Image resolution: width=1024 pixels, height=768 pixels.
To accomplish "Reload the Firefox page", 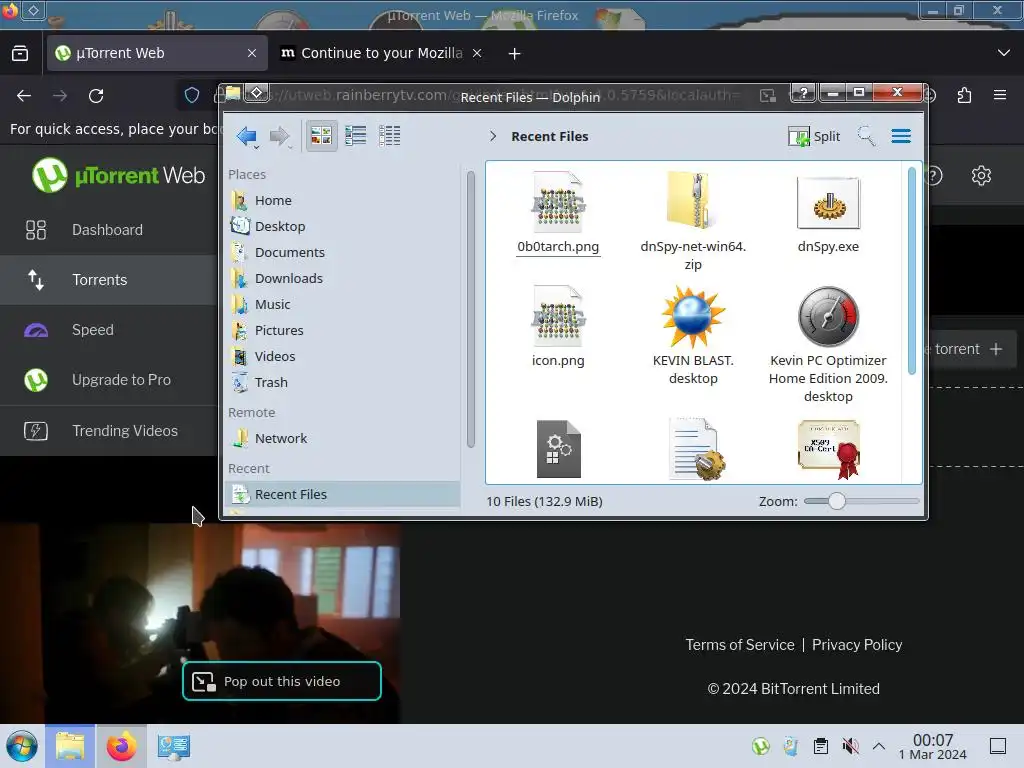I will pyautogui.click(x=96, y=96).
